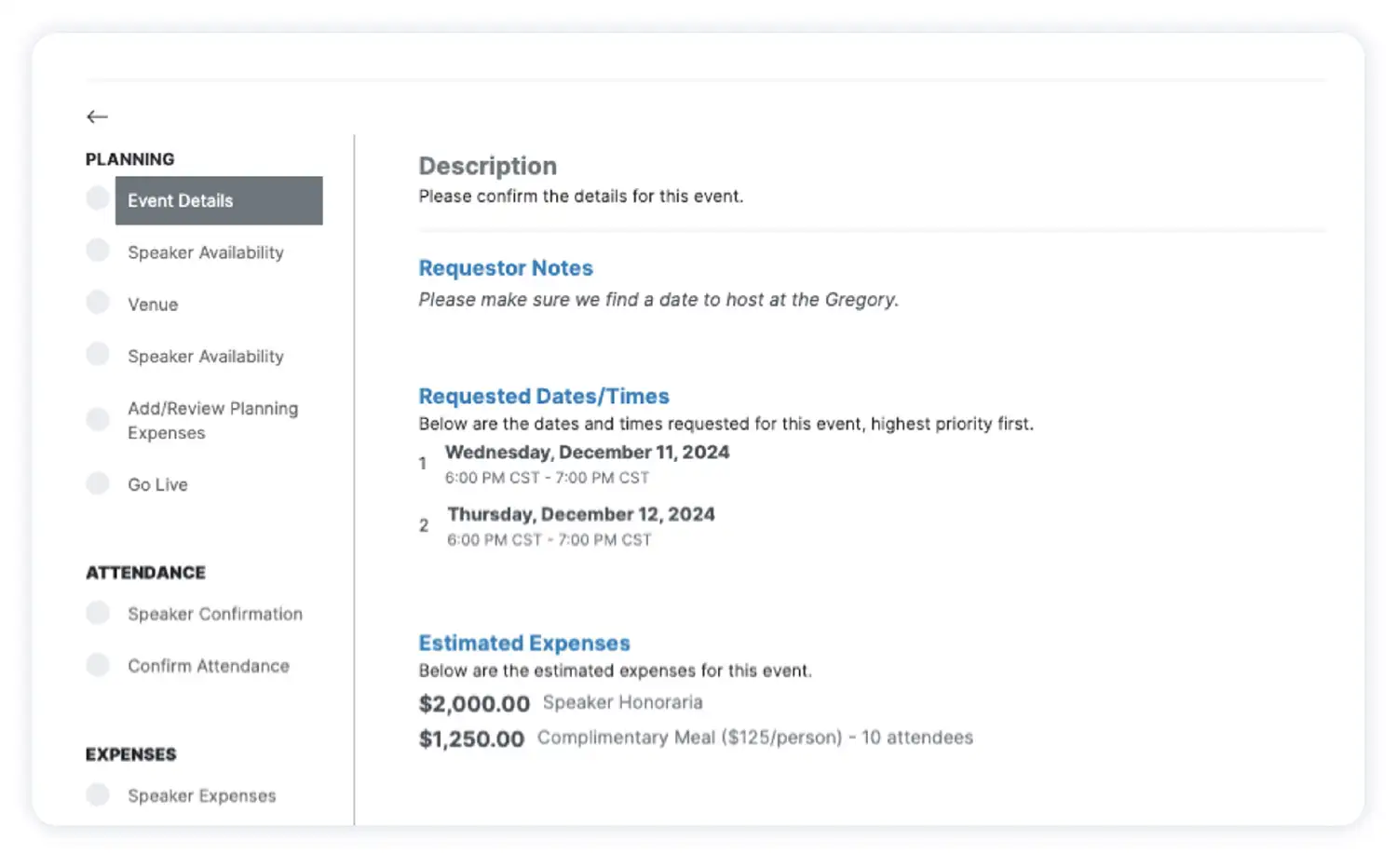Select the Wednesday, December 11, 2024 date
The height and width of the screenshot is (868, 1397).
click(x=587, y=453)
